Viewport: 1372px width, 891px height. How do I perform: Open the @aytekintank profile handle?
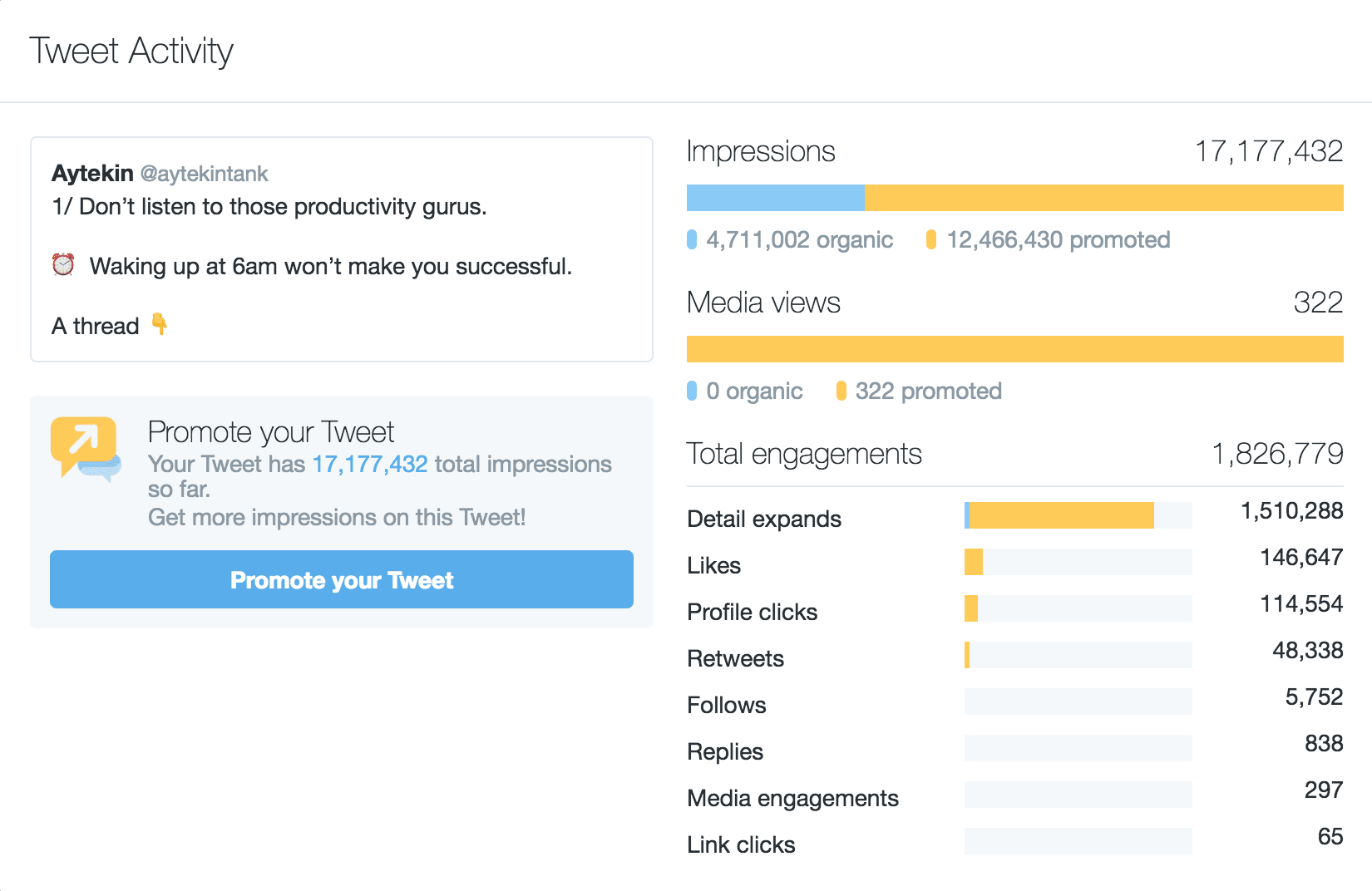[x=205, y=173]
